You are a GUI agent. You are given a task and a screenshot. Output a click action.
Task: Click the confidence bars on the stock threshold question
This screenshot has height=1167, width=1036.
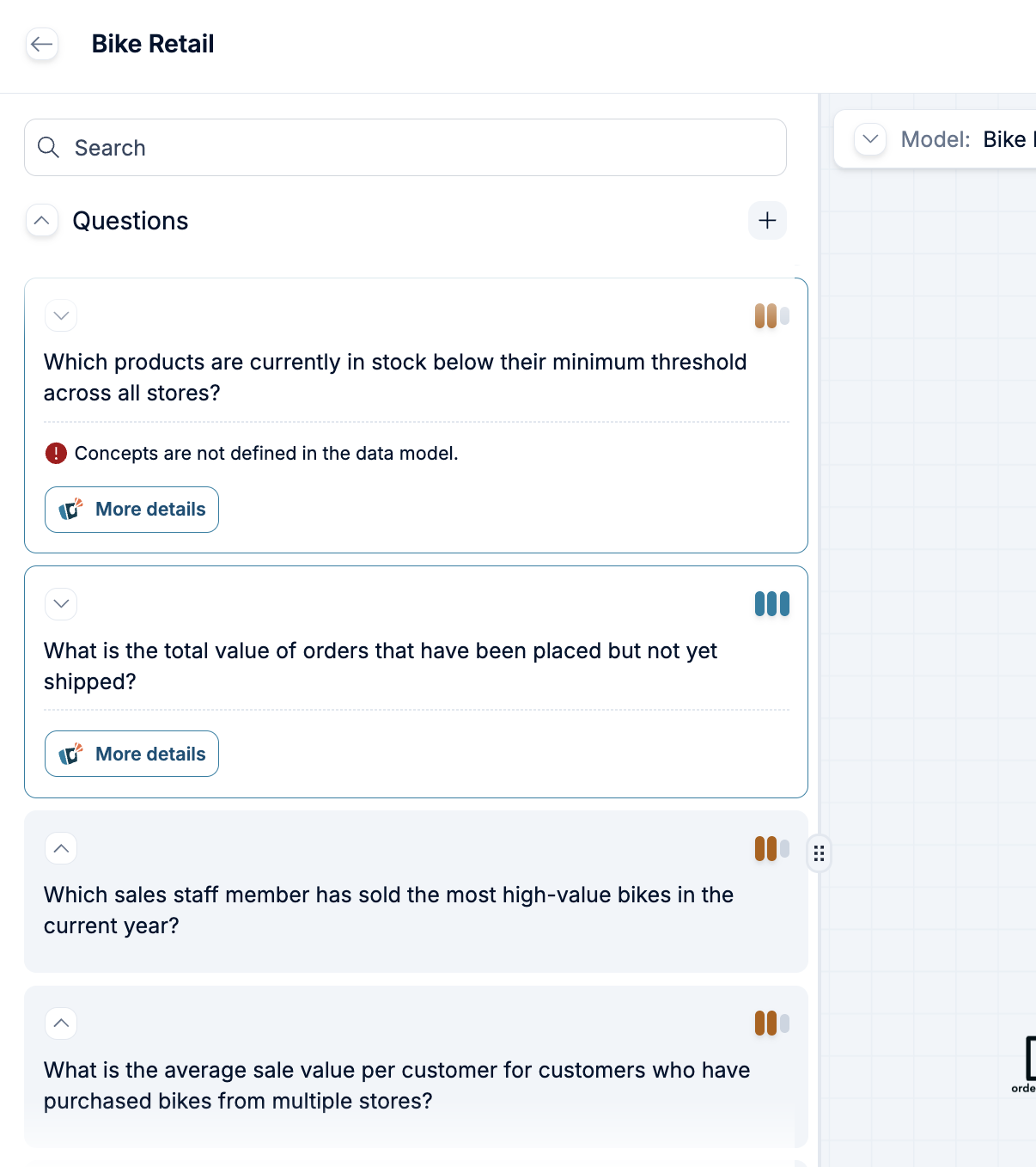(771, 316)
